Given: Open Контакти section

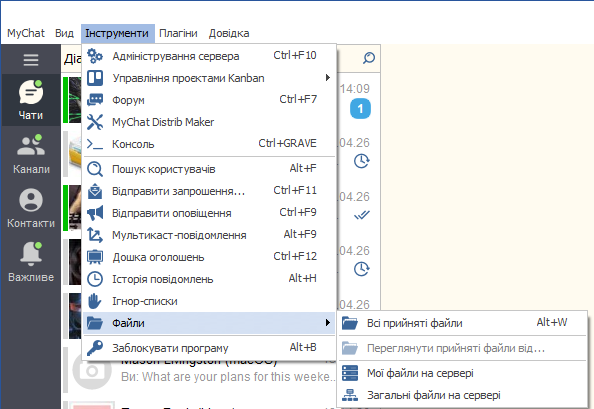Looking at the screenshot, I should click(x=31, y=208).
